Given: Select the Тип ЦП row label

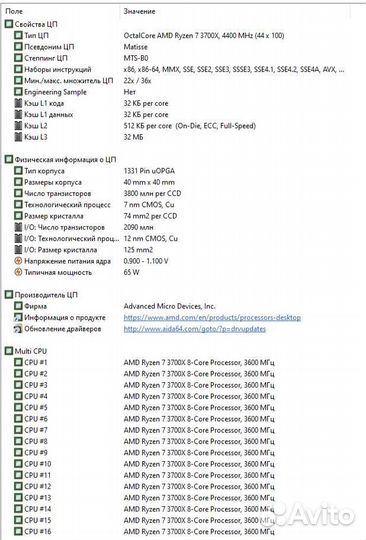Looking at the screenshot, I should click(36, 35).
